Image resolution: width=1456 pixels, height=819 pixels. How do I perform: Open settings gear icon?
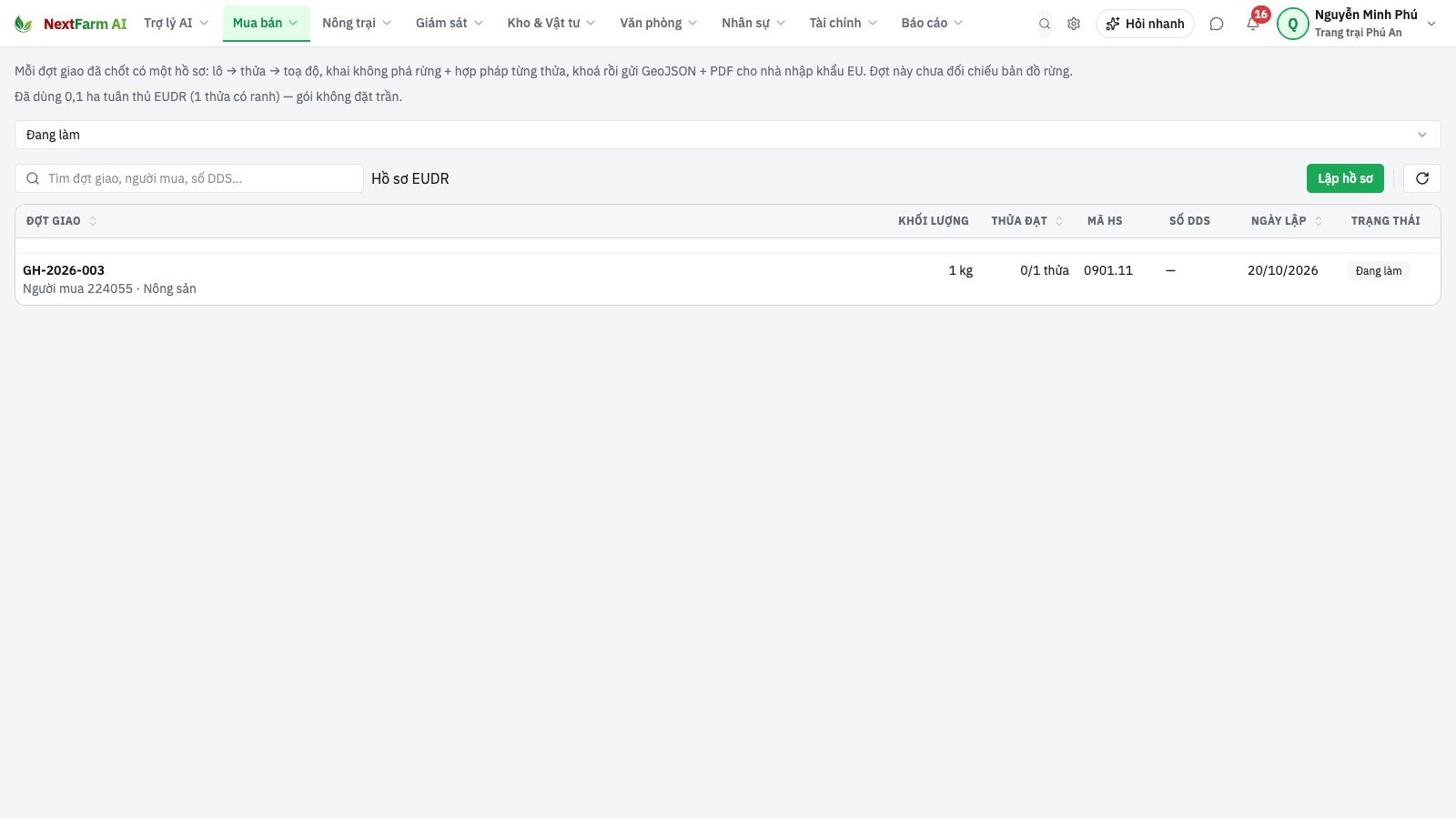coord(1074,24)
